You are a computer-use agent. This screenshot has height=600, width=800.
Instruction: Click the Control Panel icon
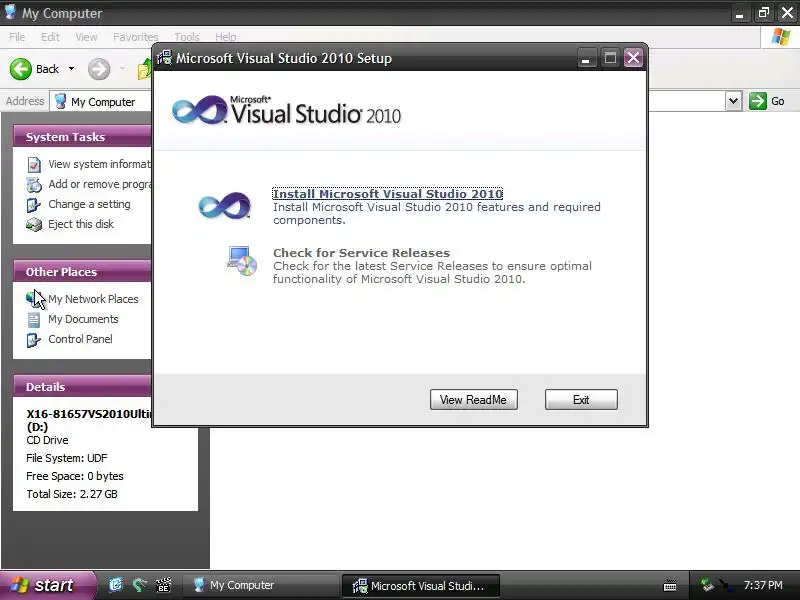coord(34,339)
